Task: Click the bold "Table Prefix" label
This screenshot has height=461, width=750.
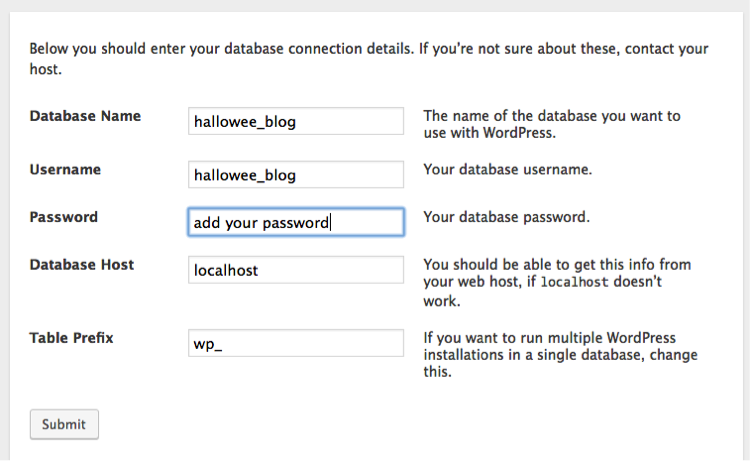Action: [72, 338]
